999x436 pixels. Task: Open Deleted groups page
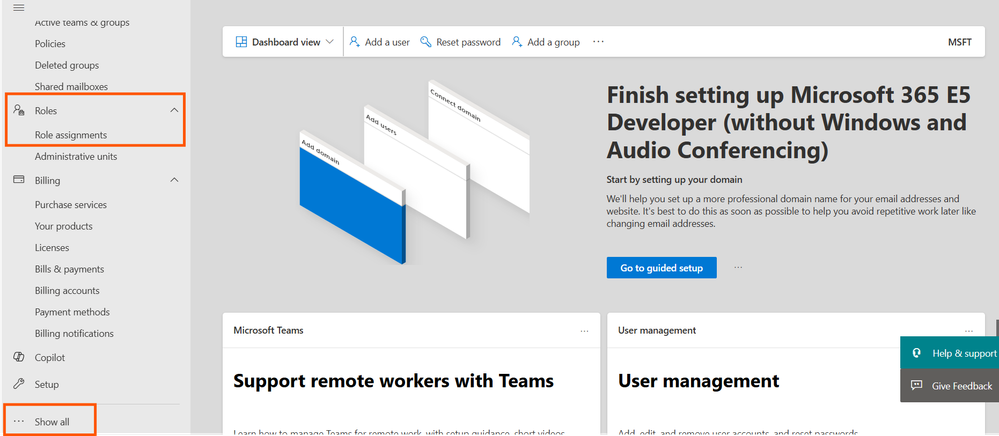pos(67,65)
